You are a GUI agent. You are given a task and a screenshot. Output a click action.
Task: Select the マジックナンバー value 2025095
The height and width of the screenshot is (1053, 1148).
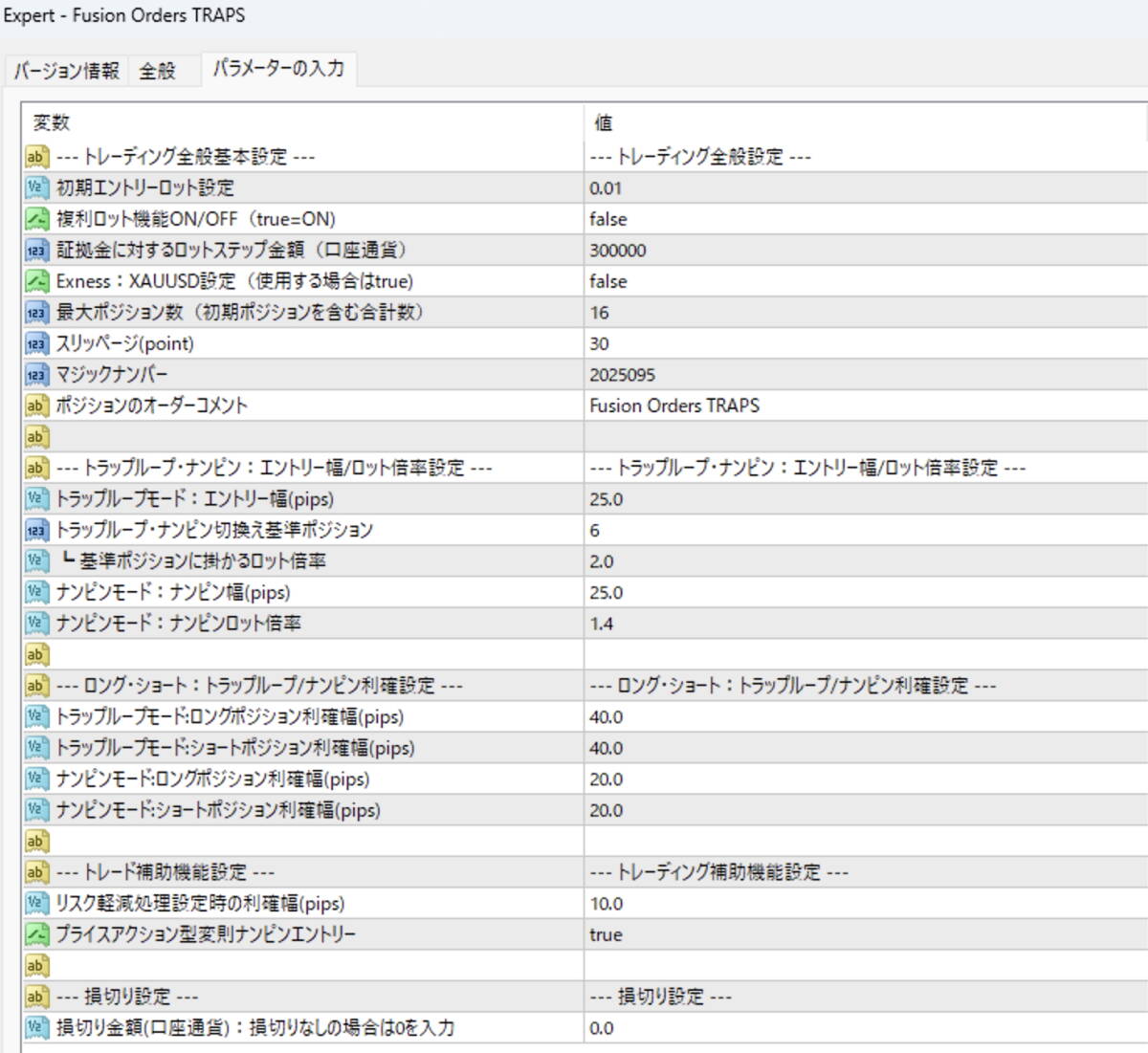622,375
